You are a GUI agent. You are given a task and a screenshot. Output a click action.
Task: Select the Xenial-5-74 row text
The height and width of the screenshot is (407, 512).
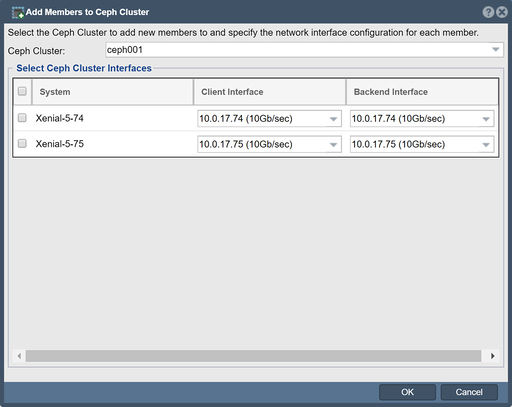[x=60, y=118]
